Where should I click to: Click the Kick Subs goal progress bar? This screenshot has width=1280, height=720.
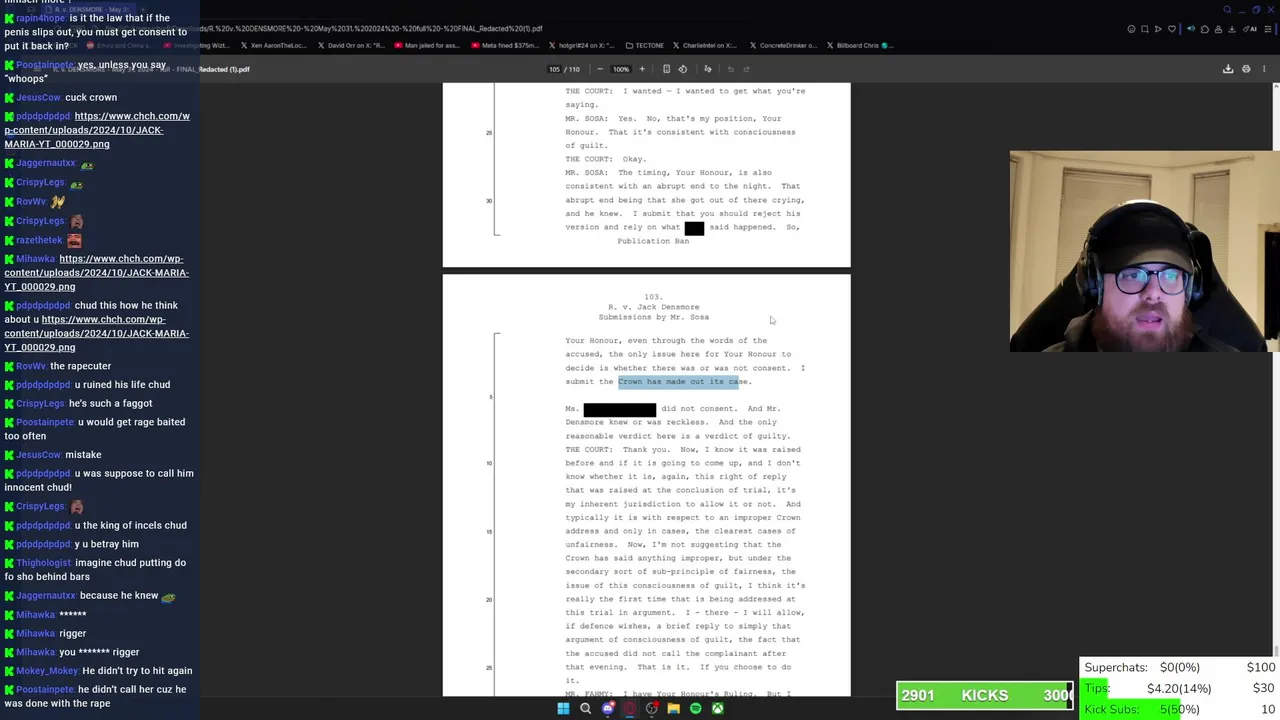[x=1180, y=709]
